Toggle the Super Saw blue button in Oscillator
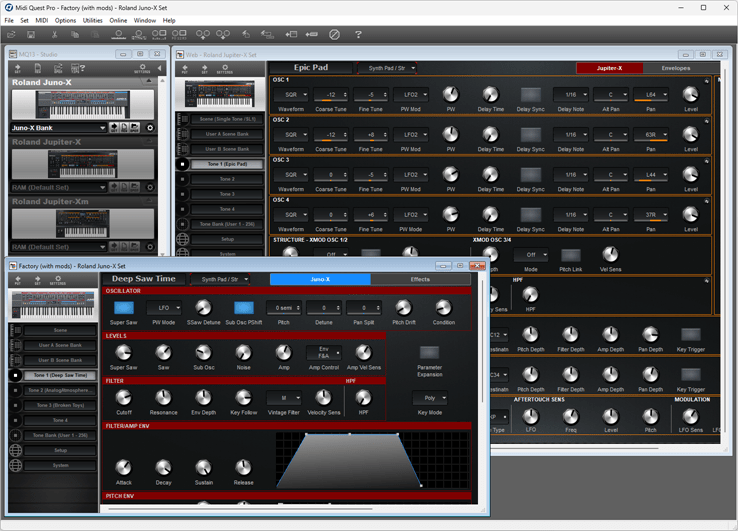Screen dimensions: 738x531 (x=124, y=308)
